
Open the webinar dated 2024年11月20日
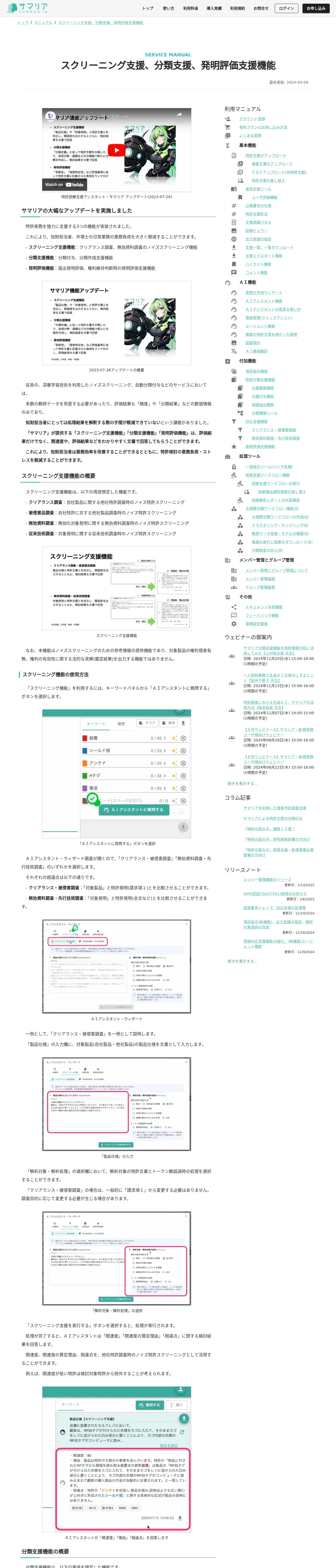click(x=279, y=651)
